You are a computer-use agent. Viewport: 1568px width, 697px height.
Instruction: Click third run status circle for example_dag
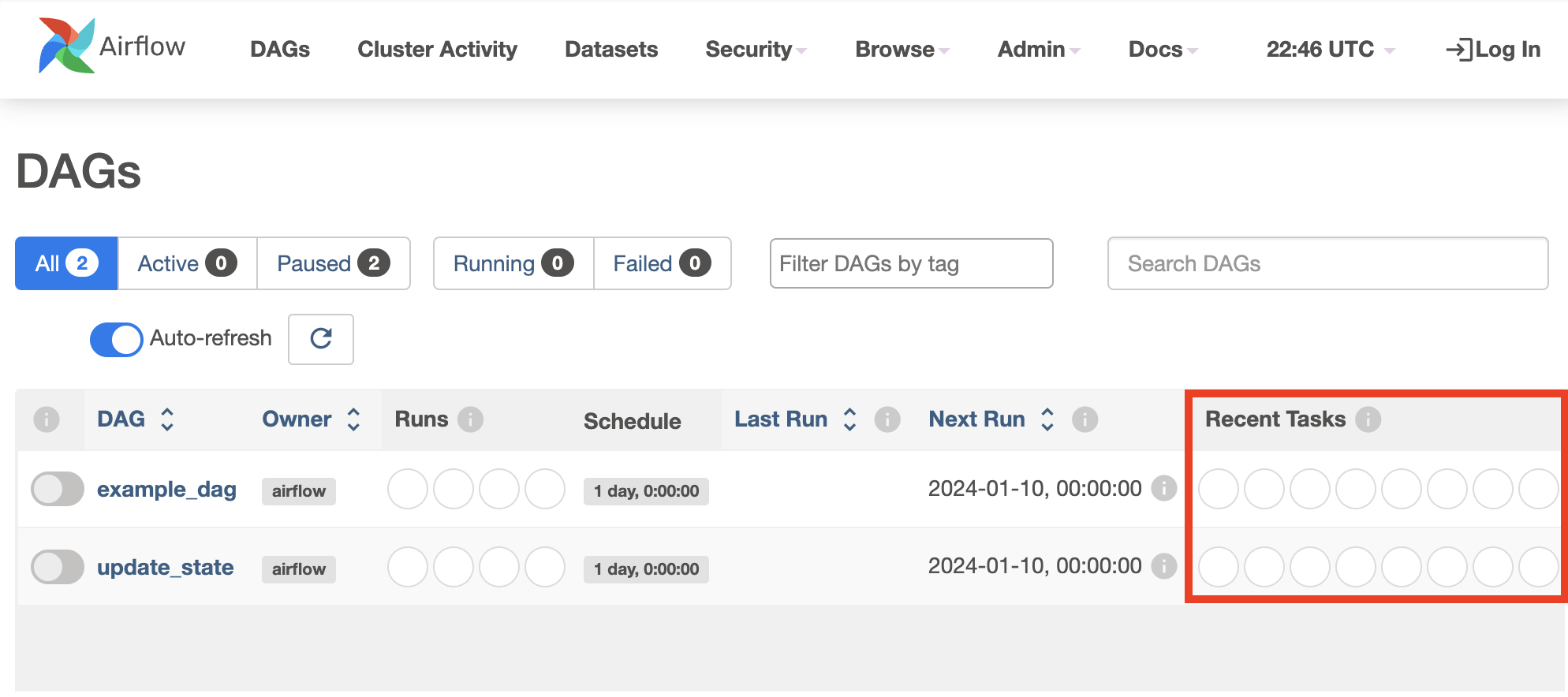[499, 489]
